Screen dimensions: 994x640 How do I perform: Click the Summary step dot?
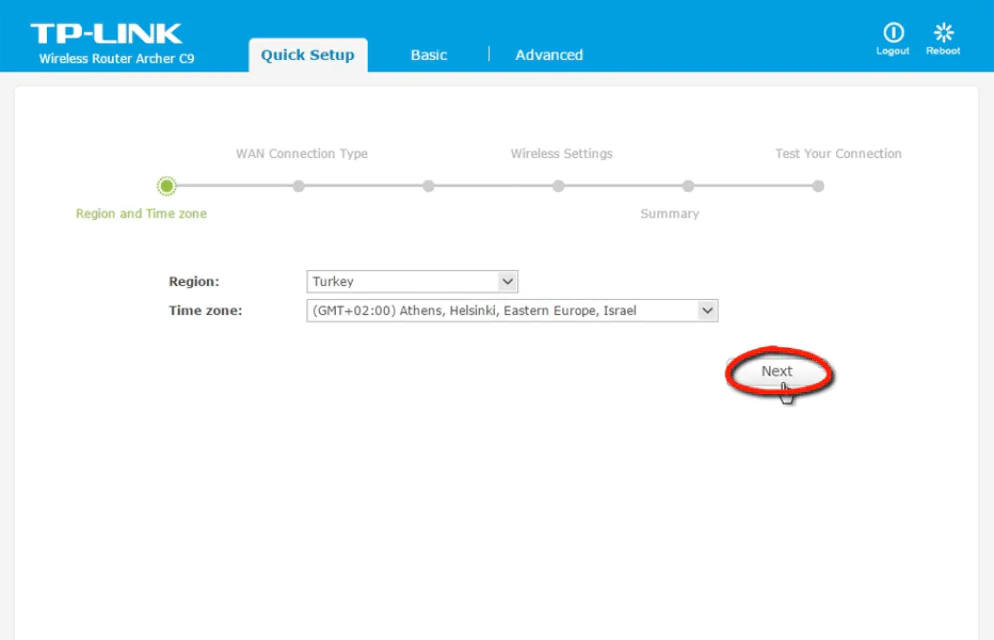(688, 186)
